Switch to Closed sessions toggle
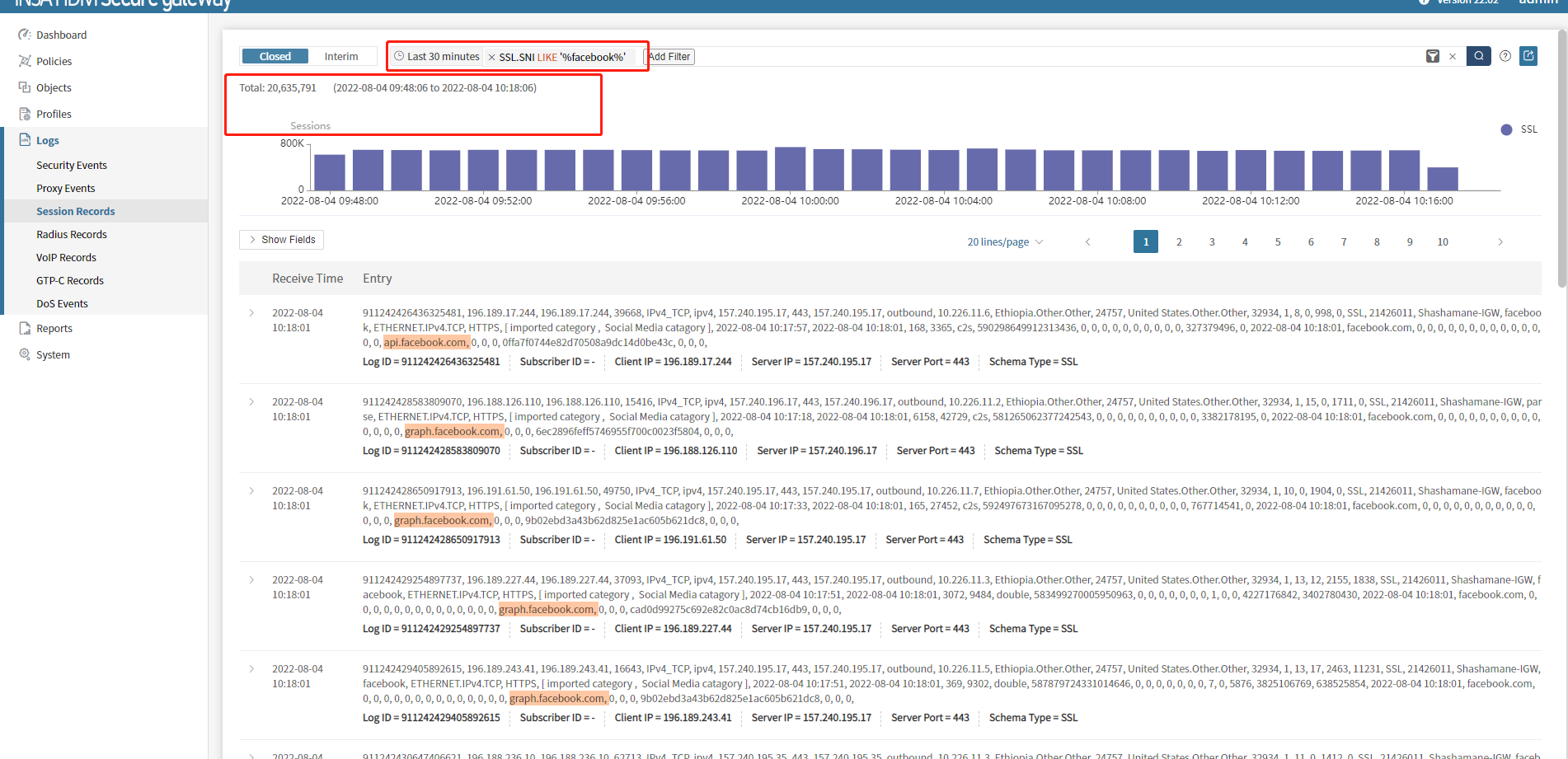Viewport: 1568px width, 759px height. (x=275, y=56)
